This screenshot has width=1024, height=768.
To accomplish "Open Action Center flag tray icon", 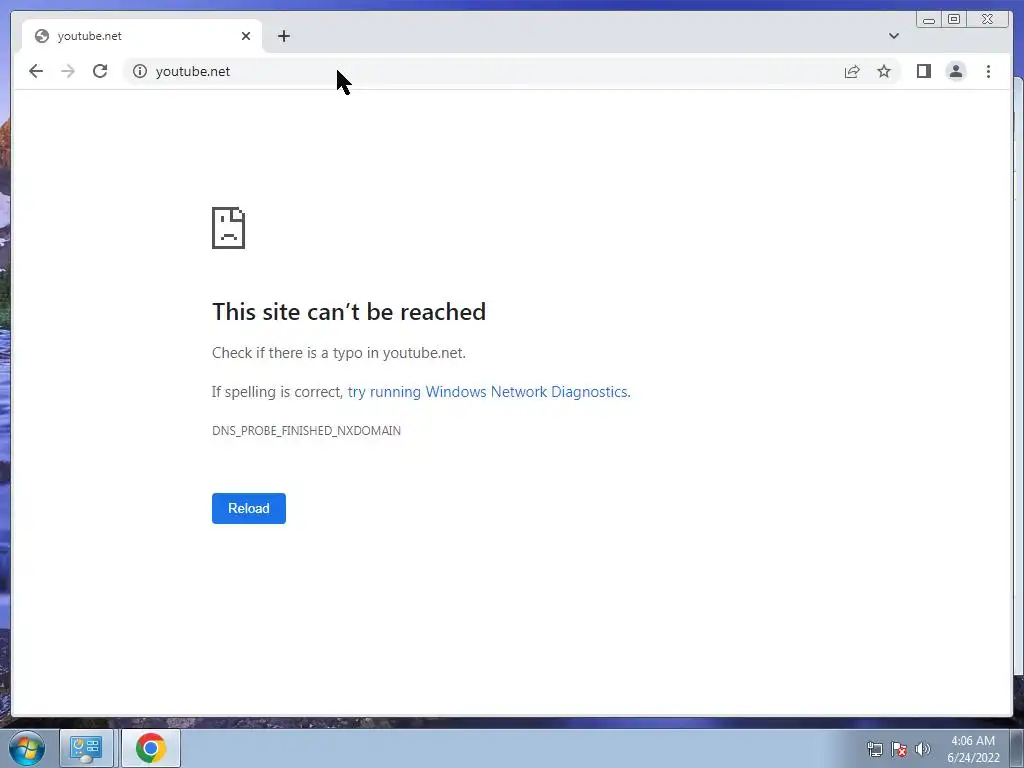I will tap(899, 749).
